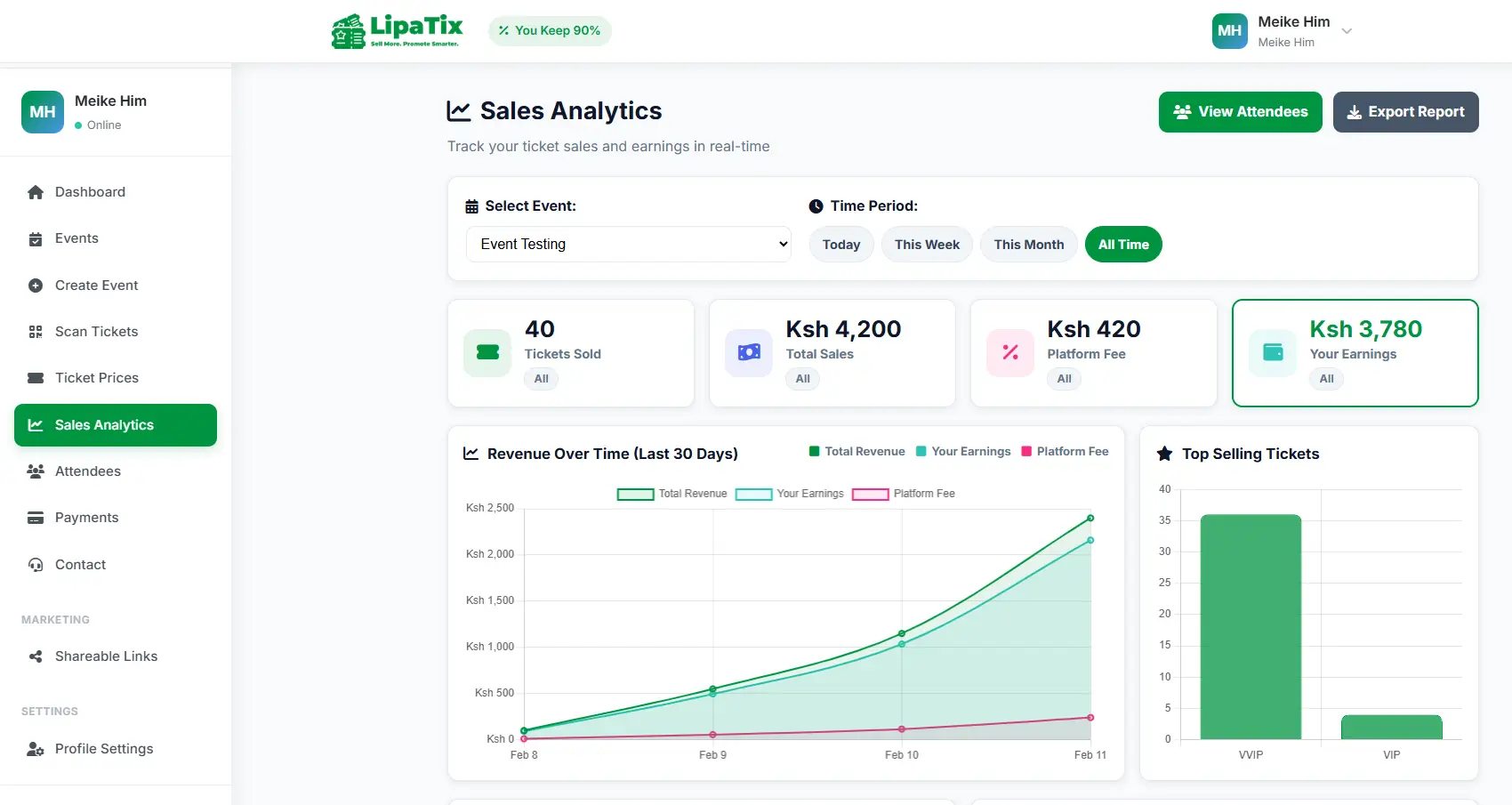Click the Total Sales money icon
Image resolution: width=1512 pixels, height=805 pixels.
749,352
